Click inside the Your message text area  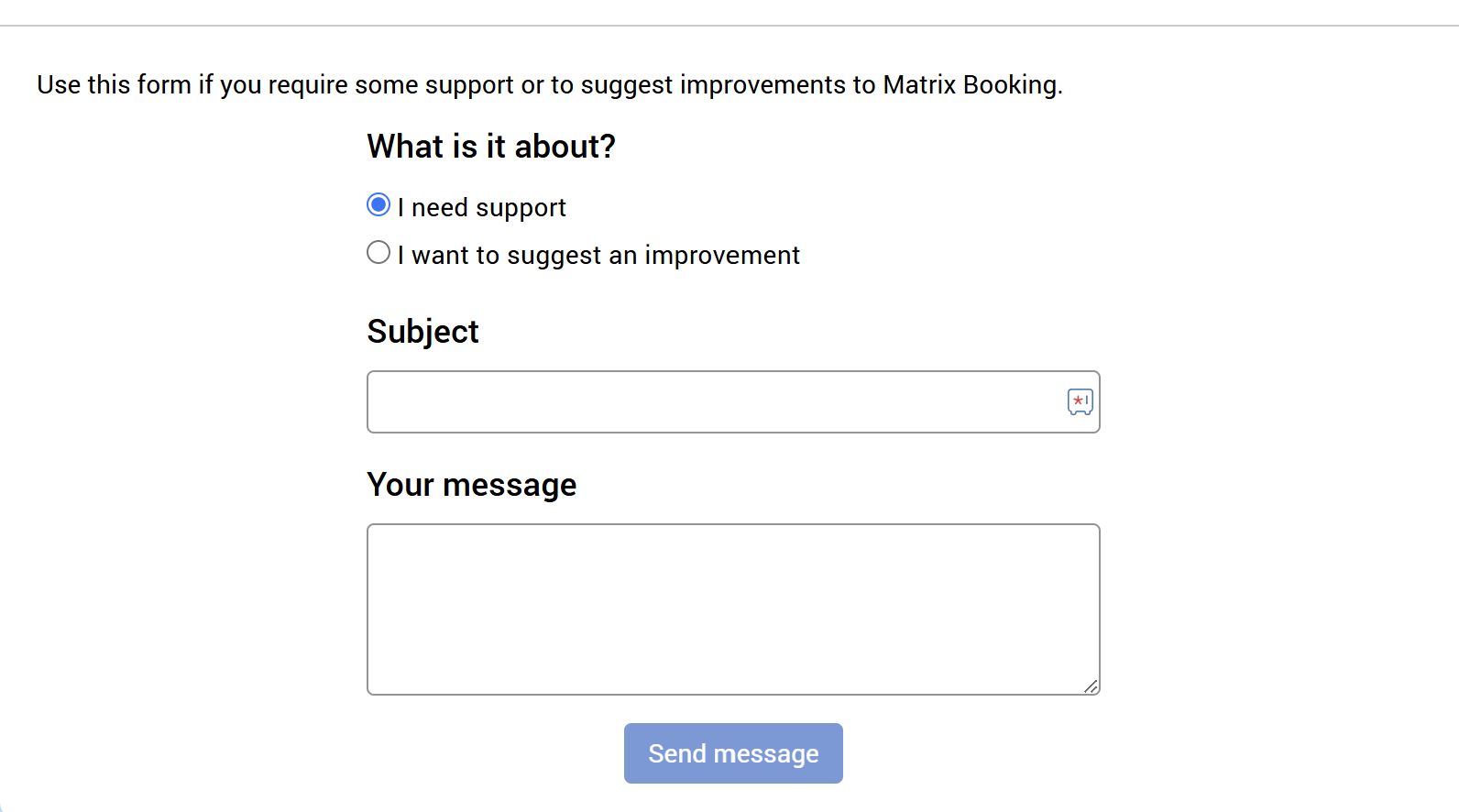733,609
